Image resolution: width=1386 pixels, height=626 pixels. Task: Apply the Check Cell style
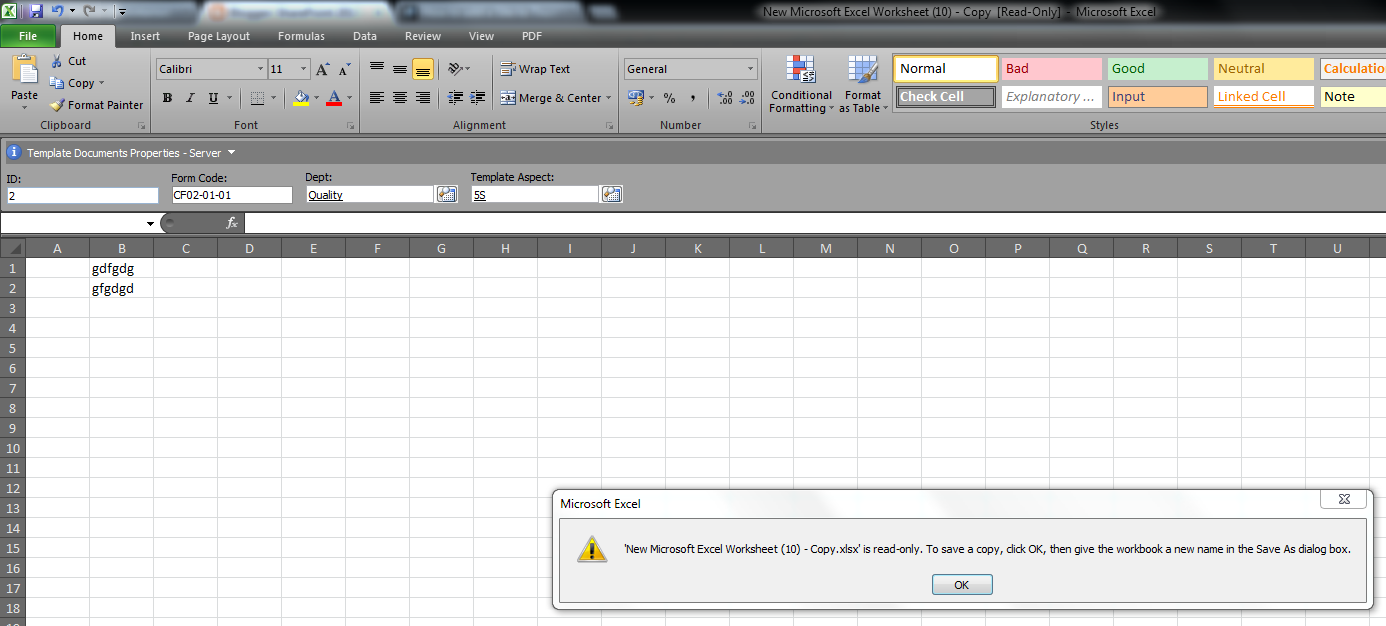click(945, 97)
